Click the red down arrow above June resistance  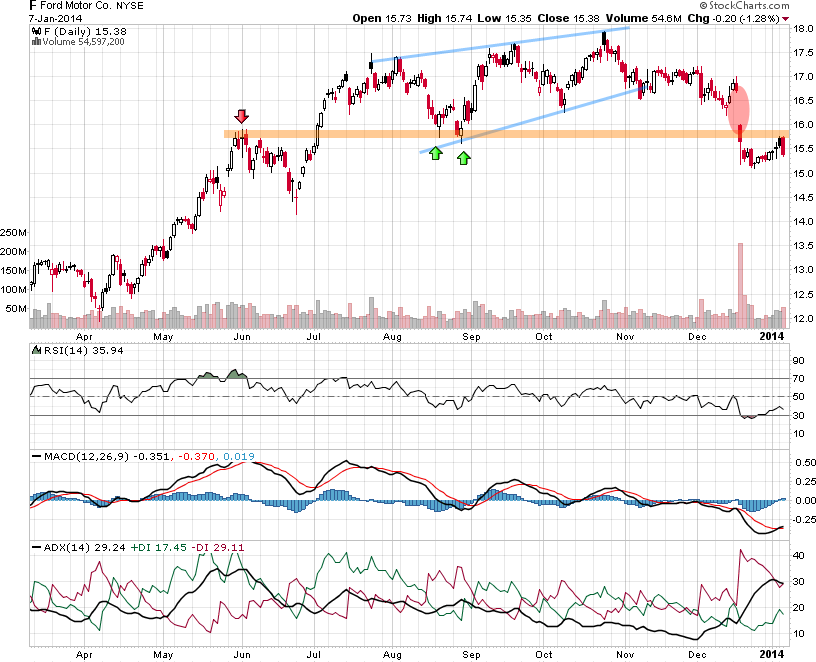[241, 116]
